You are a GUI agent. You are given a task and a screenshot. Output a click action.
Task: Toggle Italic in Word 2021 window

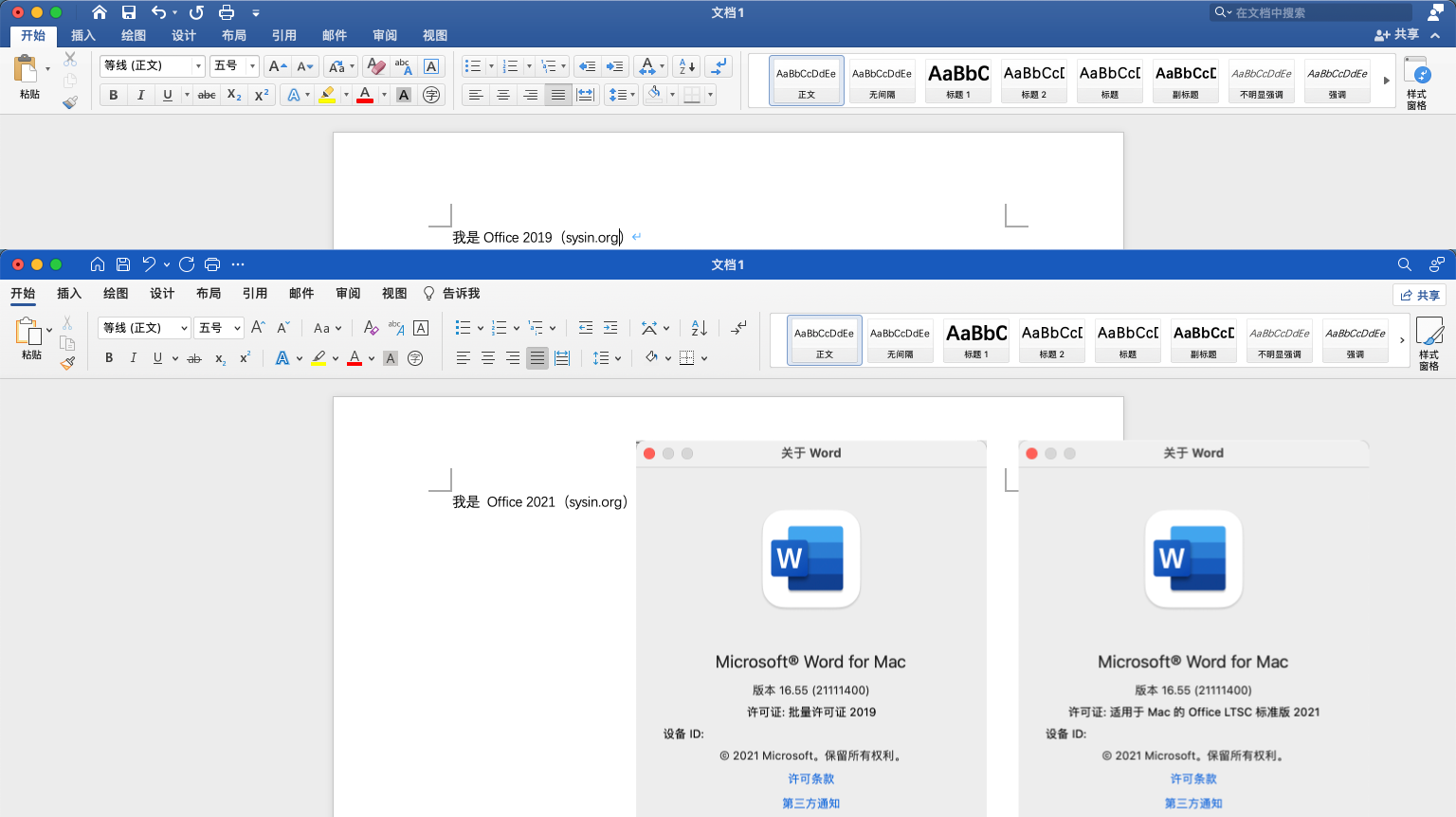click(x=133, y=358)
